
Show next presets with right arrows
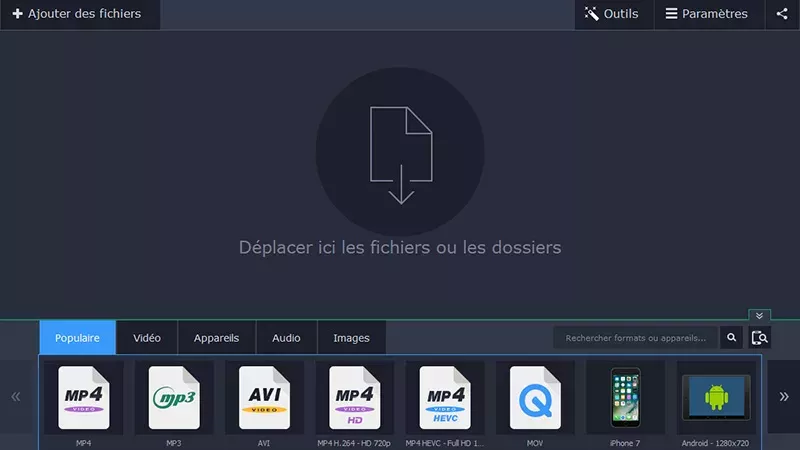pos(784,396)
